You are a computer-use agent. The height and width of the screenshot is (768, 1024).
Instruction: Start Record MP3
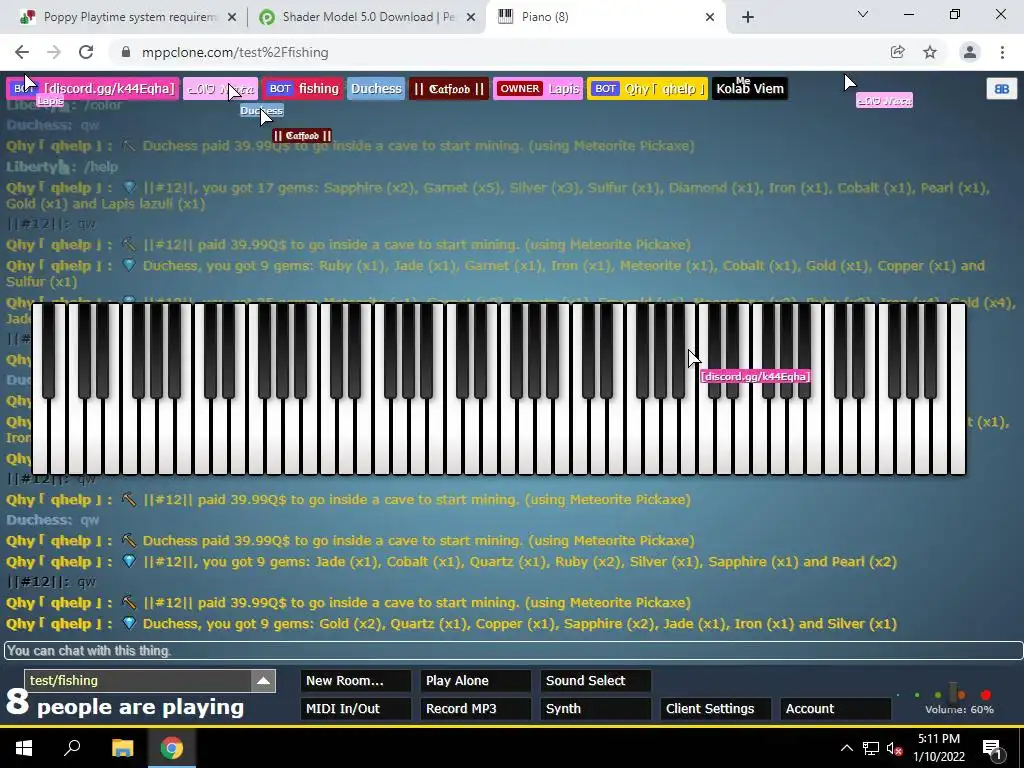point(475,709)
